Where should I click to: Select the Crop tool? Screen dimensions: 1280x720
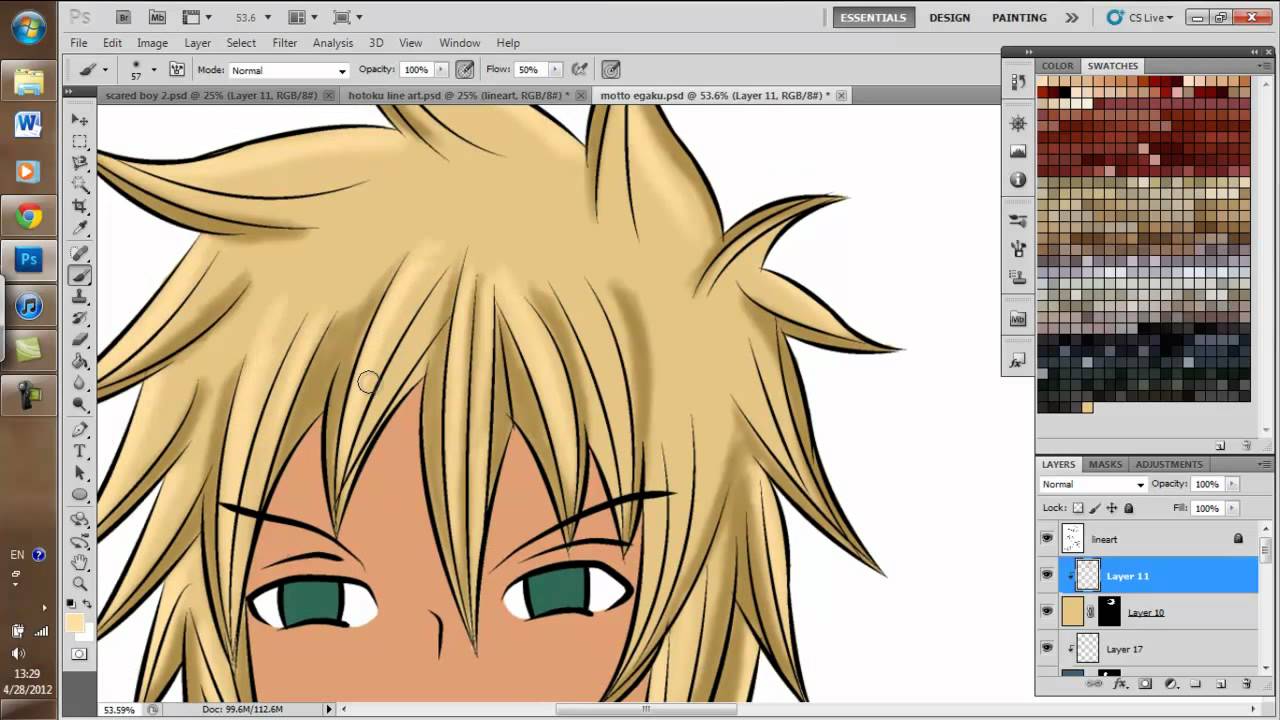coord(80,206)
